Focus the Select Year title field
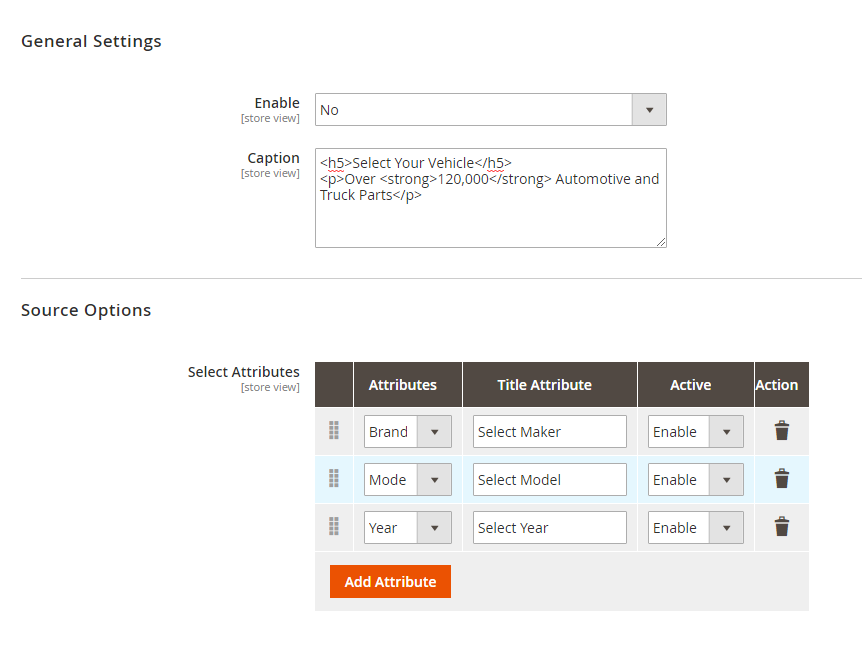This screenshot has width=862, height=665. click(549, 528)
